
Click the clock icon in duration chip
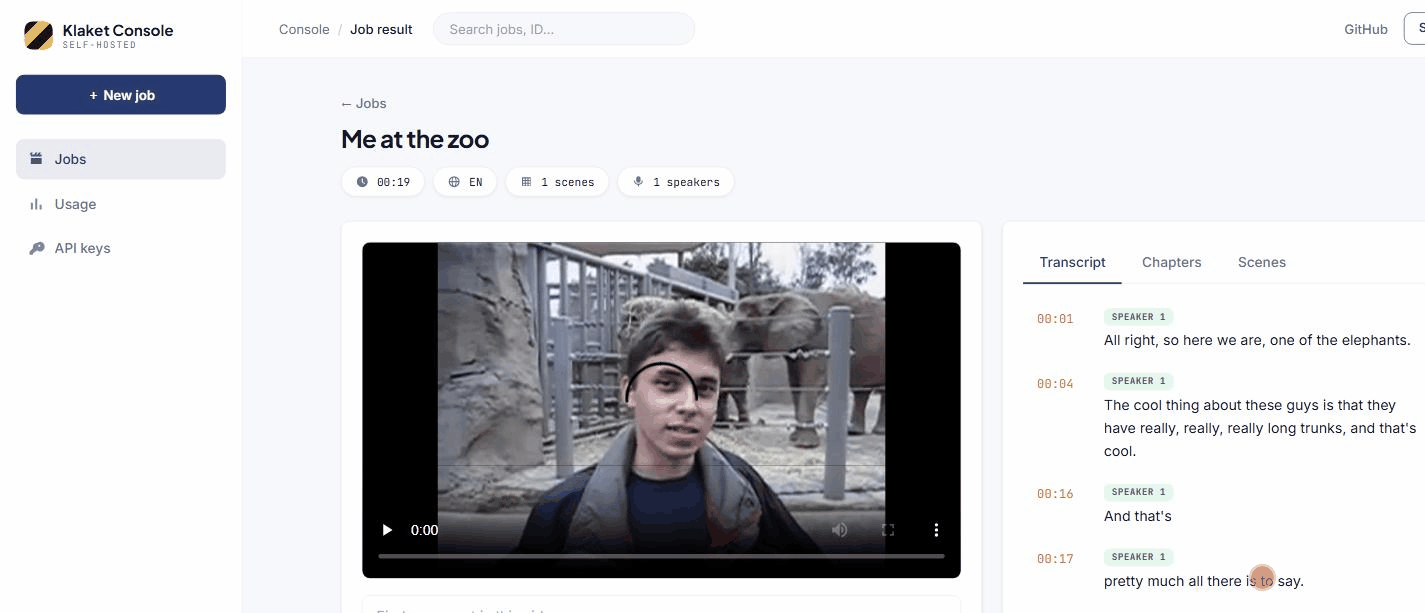coord(362,182)
